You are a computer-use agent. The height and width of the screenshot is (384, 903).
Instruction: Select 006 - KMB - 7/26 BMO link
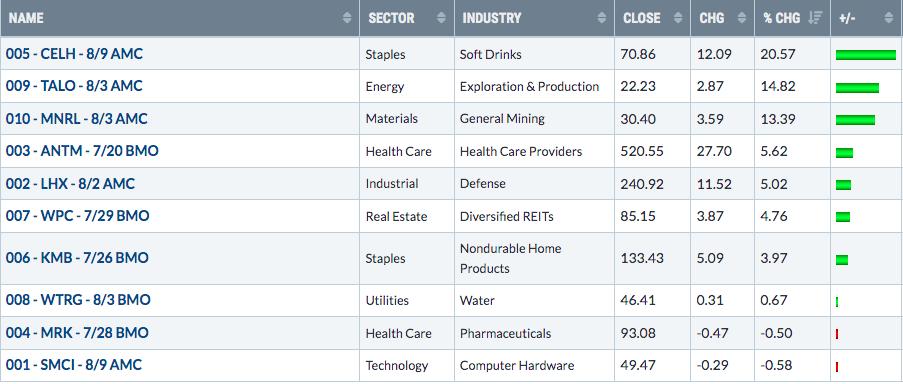pyautogui.click(x=77, y=258)
